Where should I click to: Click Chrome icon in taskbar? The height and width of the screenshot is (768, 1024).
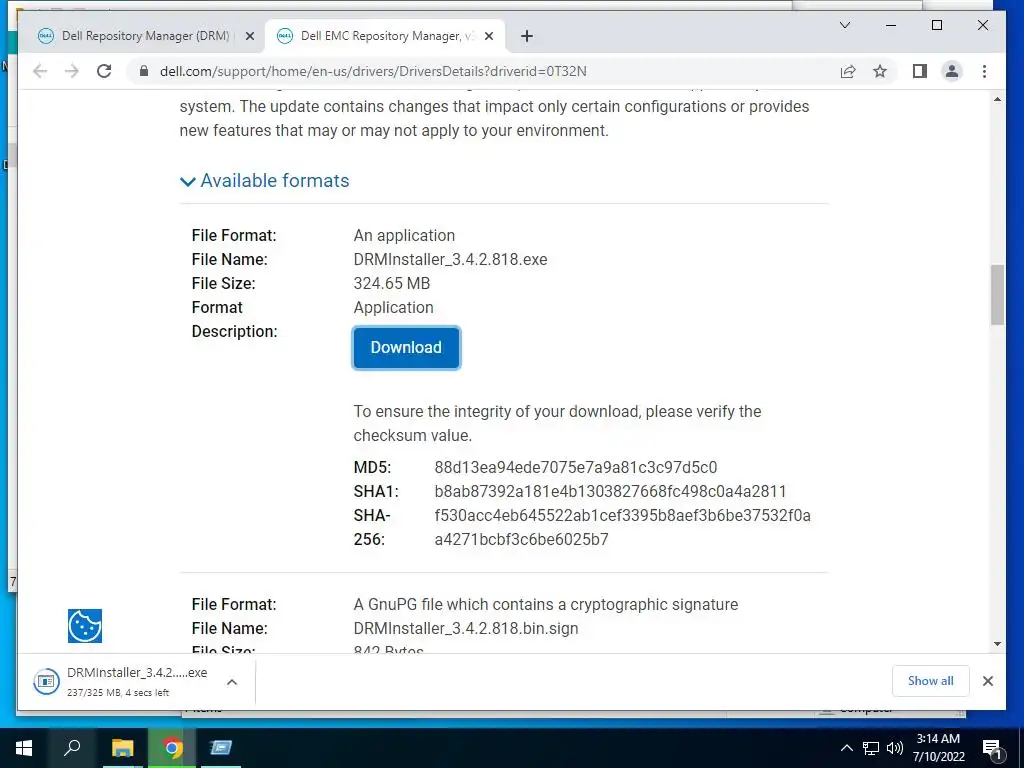pos(172,748)
